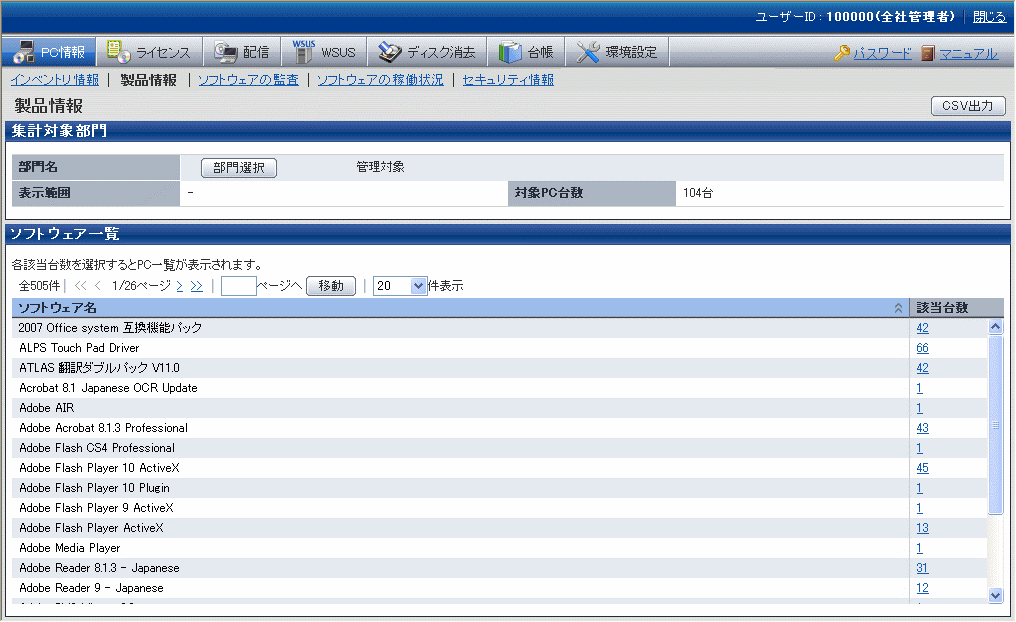Go to next page with single arrow
The image size is (1016, 622).
tap(179, 286)
